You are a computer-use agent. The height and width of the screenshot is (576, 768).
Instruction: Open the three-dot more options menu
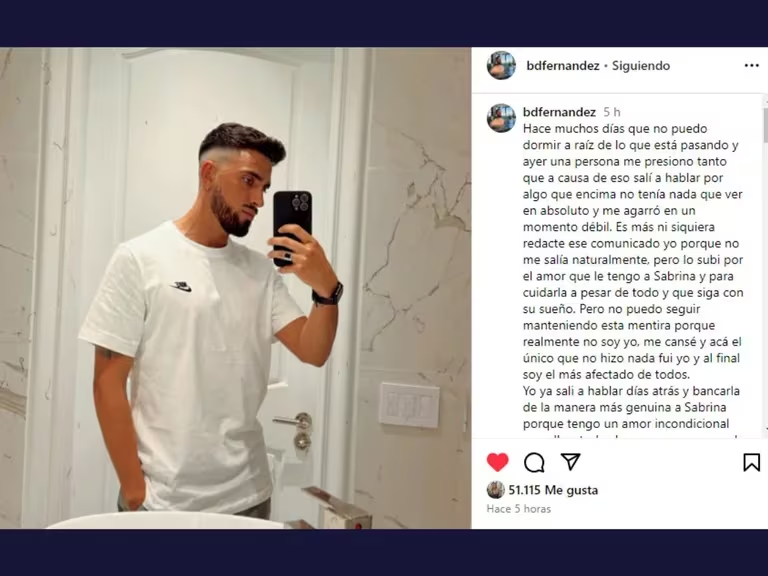point(751,66)
